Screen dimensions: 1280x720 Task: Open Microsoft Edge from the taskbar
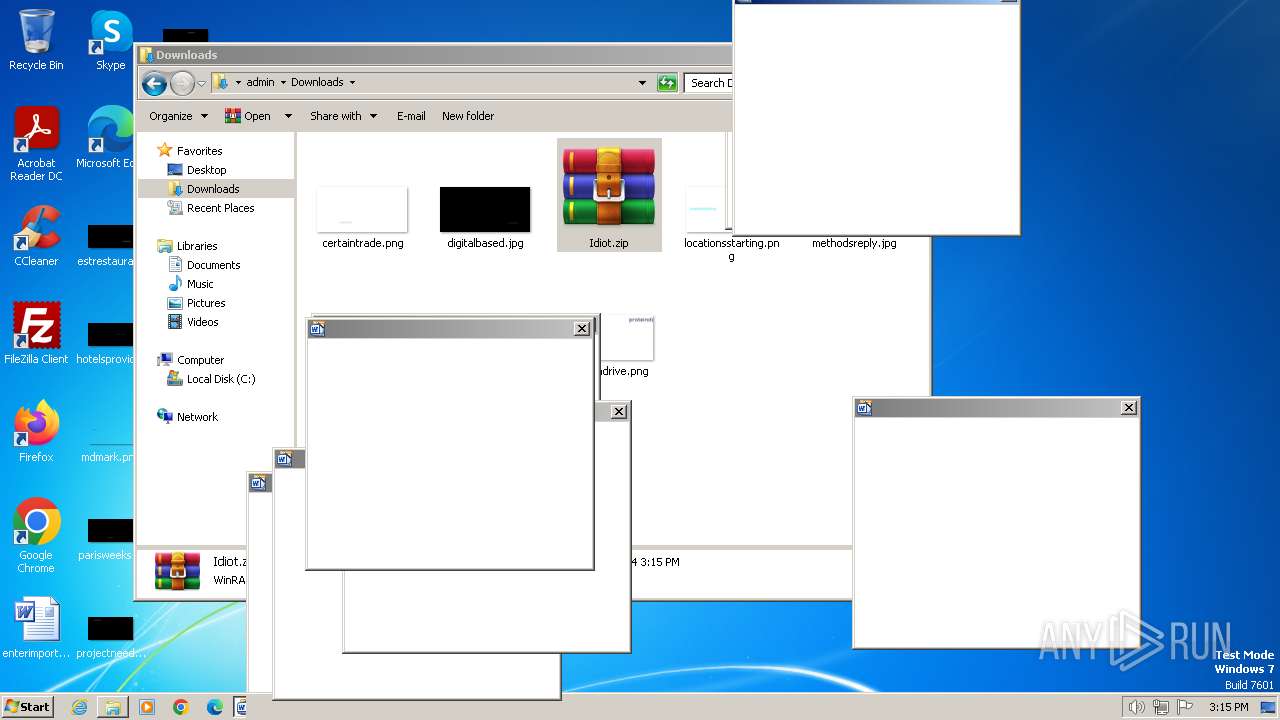click(x=215, y=707)
